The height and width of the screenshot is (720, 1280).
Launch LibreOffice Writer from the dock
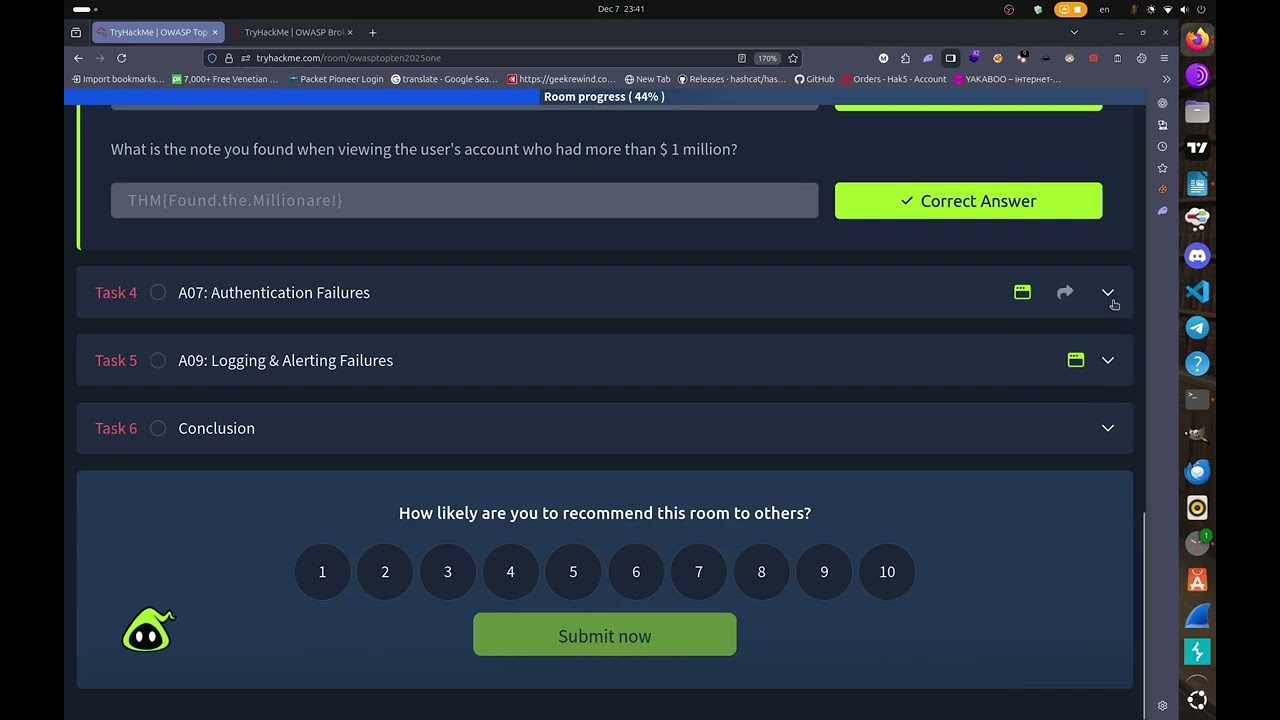pos(1197,184)
